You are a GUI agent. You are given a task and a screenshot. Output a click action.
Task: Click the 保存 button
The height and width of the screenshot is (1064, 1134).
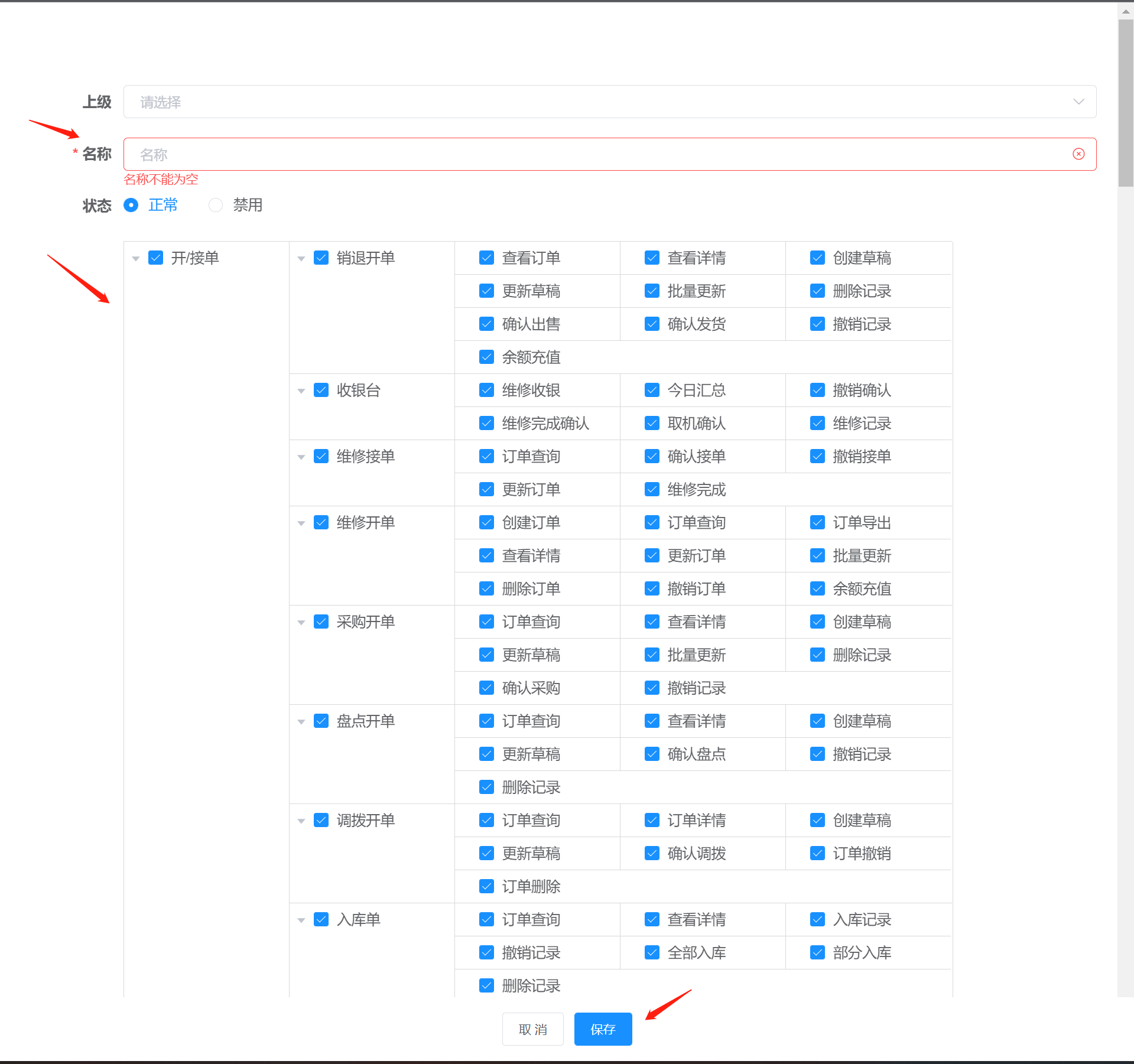point(603,1029)
